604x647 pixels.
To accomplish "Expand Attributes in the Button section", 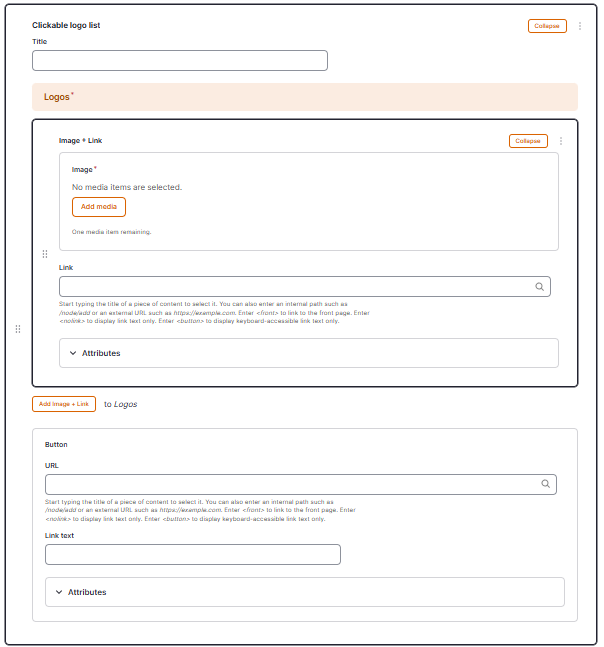I will tap(304, 592).
